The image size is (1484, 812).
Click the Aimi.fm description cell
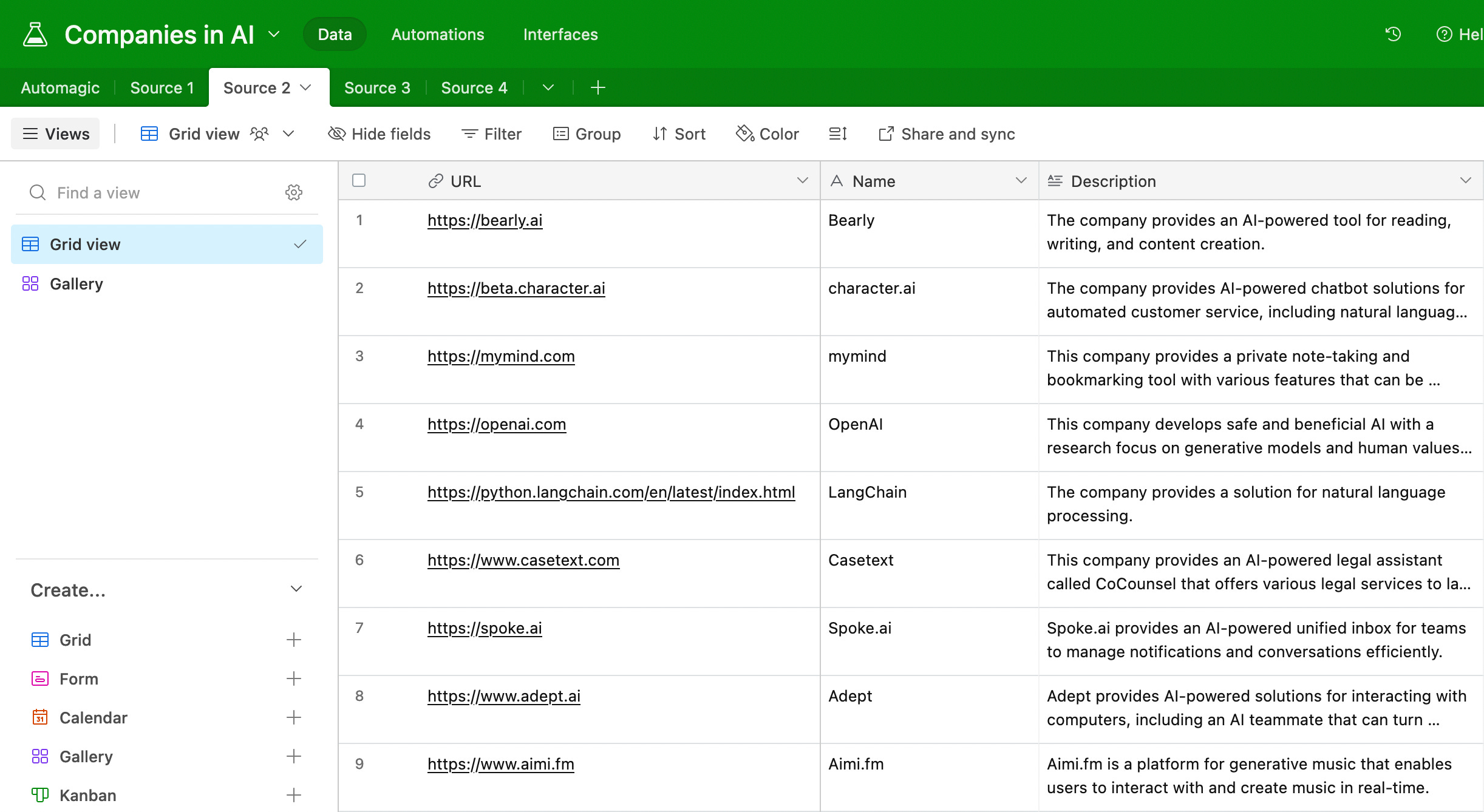tap(1261, 777)
